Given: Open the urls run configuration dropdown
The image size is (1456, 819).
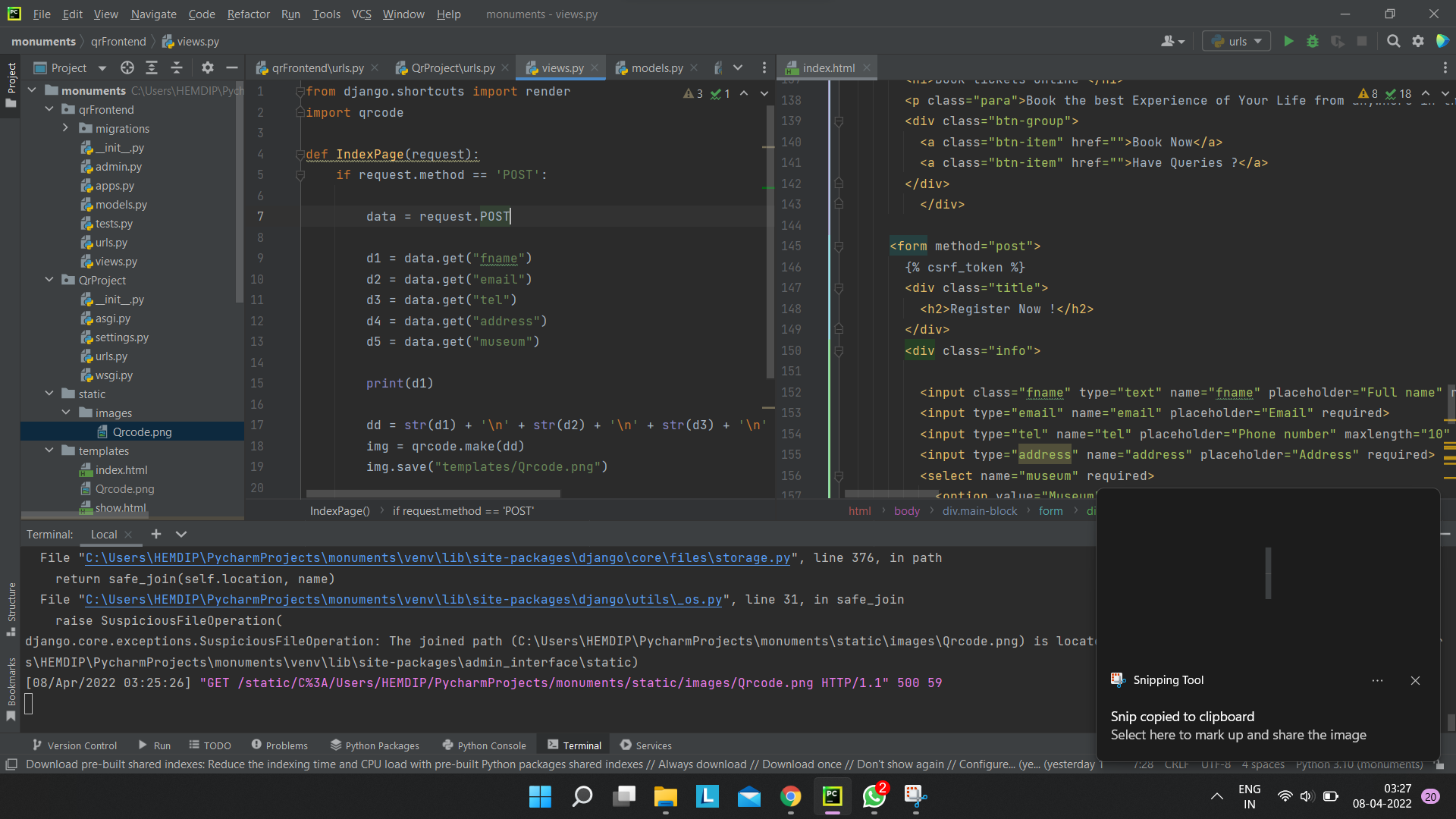Looking at the screenshot, I should (1237, 42).
